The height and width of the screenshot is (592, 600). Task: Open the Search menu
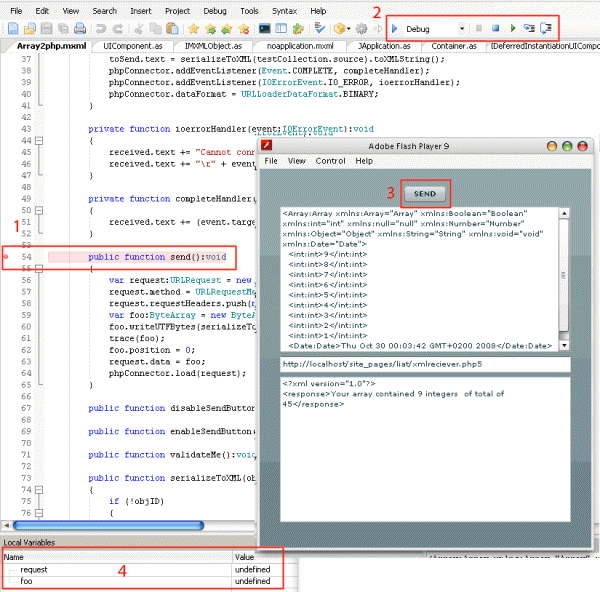pos(104,11)
